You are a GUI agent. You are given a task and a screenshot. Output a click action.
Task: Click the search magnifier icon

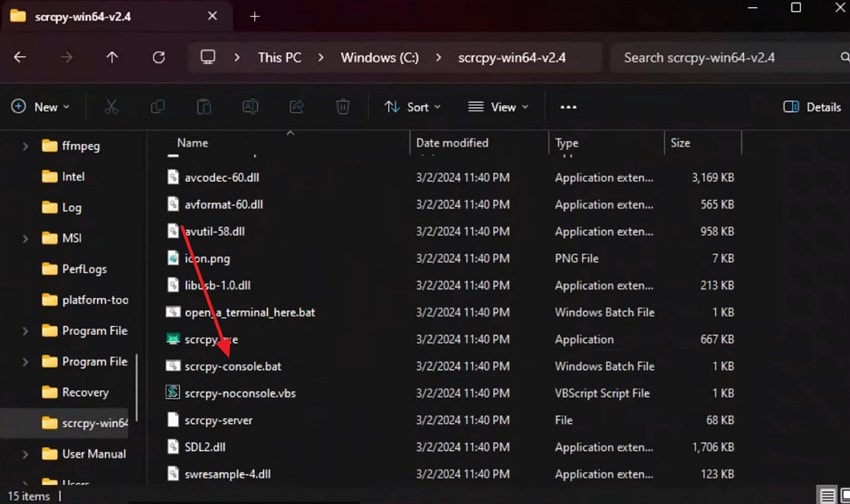pyautogui.click(x=845, y=57)
